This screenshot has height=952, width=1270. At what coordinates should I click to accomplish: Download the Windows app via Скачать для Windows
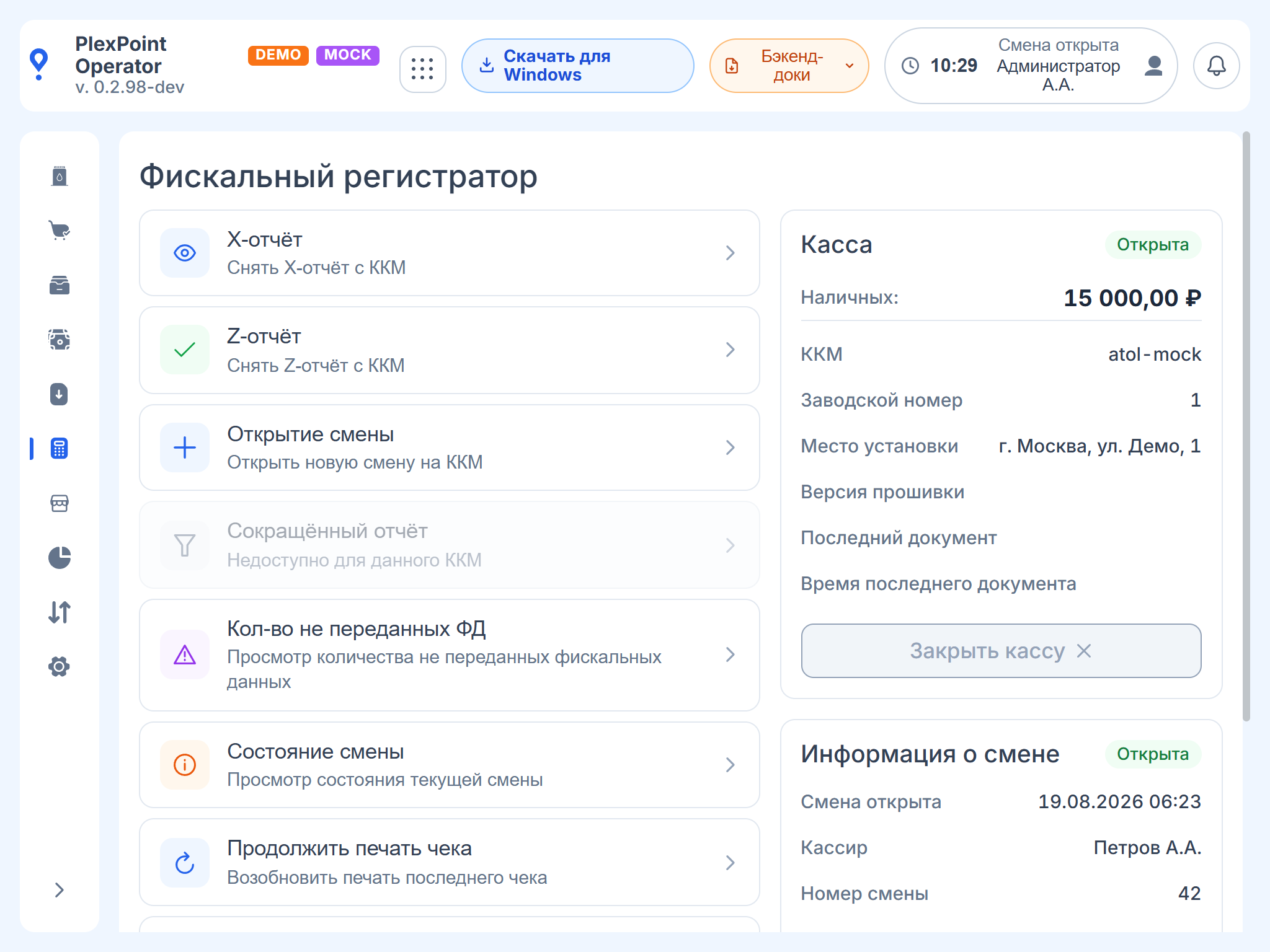pos(577,66)
